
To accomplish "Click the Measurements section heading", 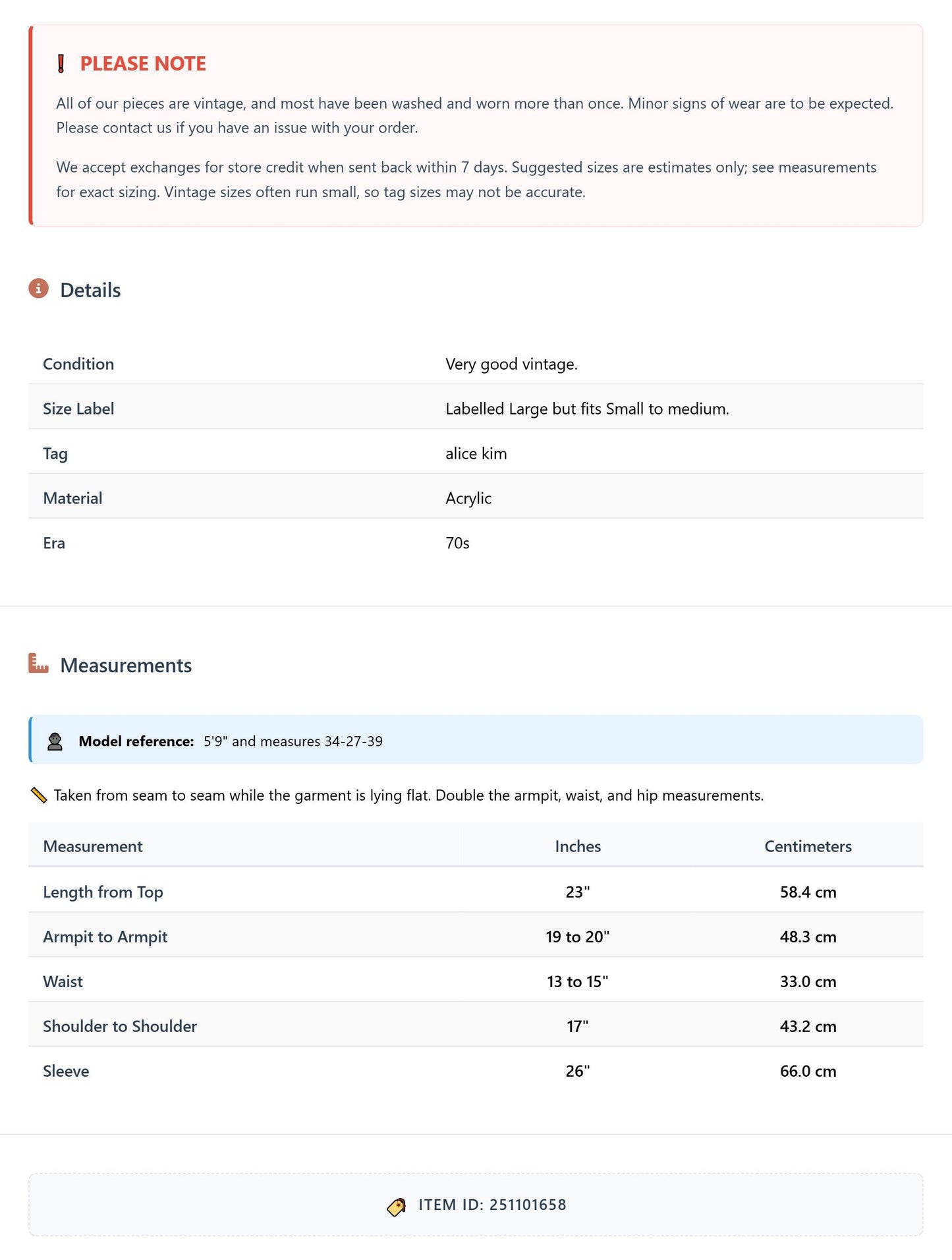I will point(126,666).
